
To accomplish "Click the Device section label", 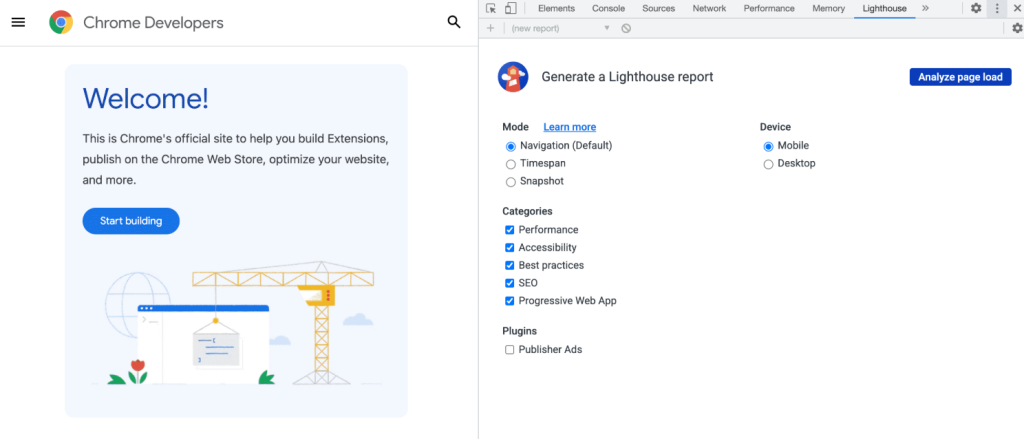I will click(775, 127).
